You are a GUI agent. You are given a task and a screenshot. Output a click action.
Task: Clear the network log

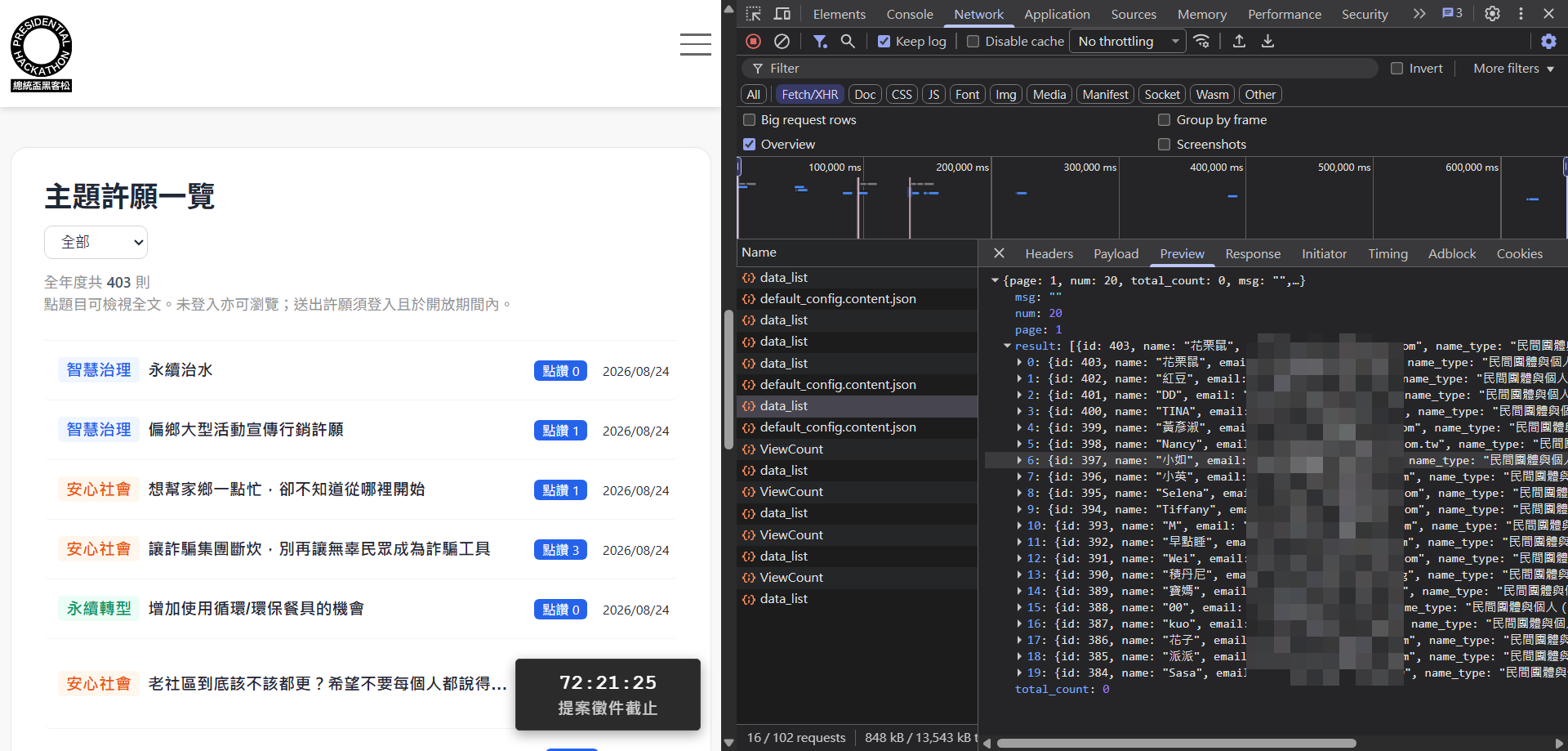(x=782, y=41)
